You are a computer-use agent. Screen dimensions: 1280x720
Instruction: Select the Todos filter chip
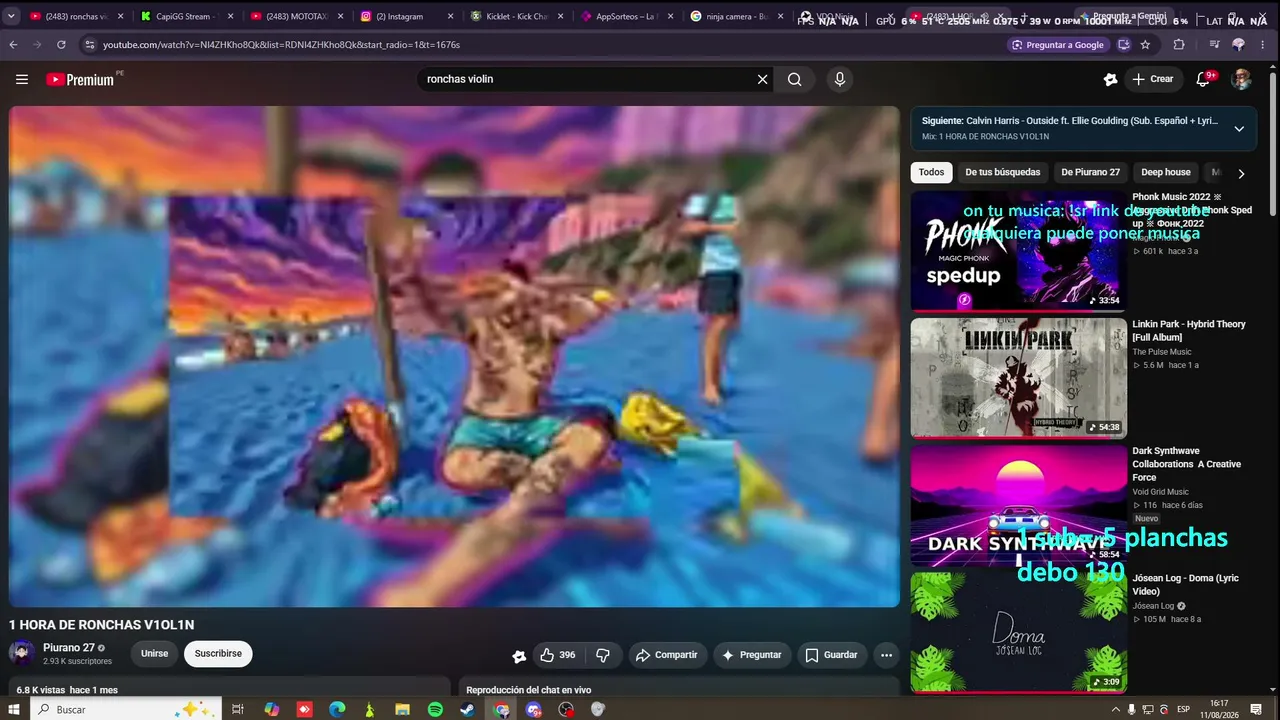(931, 172)
